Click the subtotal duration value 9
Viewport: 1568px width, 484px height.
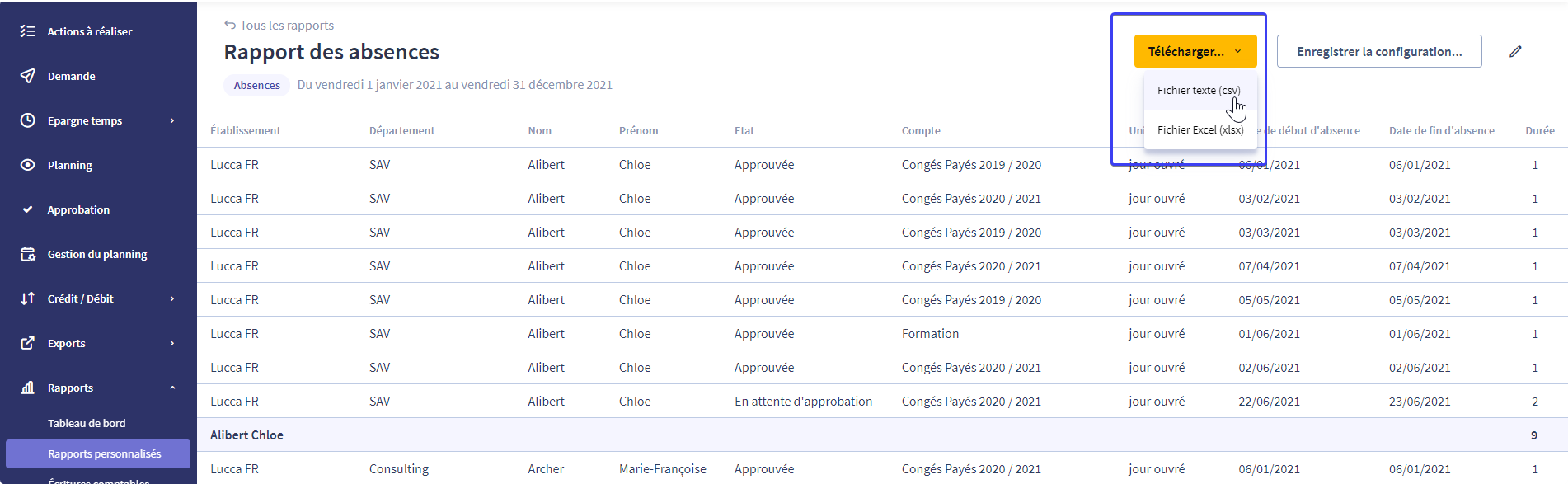(1534, 435)
